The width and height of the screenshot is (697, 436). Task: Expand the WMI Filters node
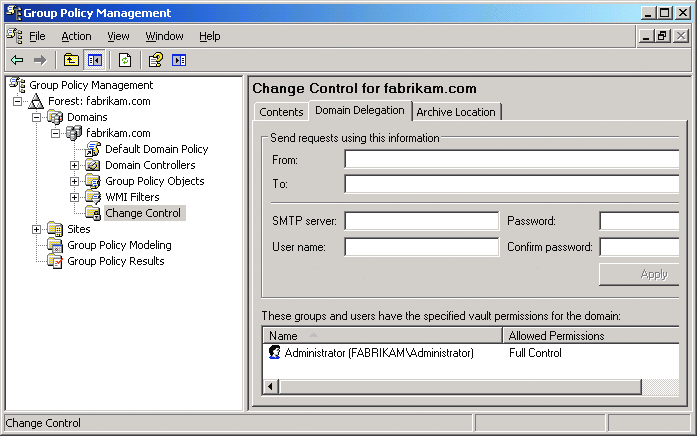pos(74,197)
